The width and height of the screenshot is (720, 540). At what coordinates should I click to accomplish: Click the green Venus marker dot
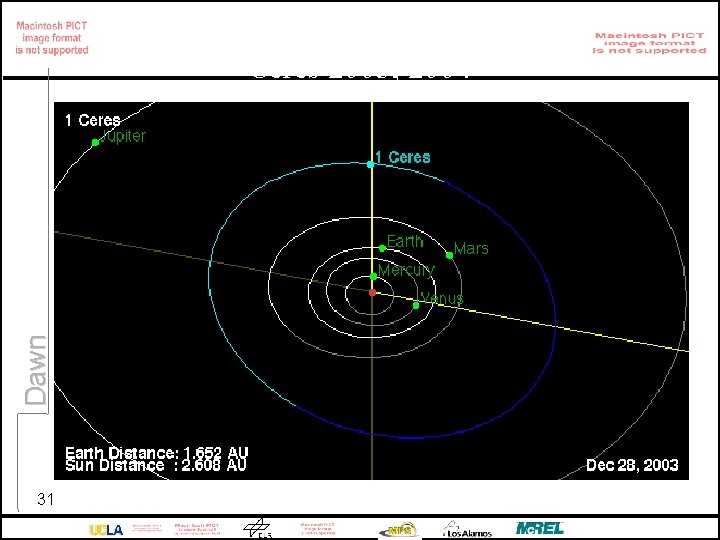416,305
